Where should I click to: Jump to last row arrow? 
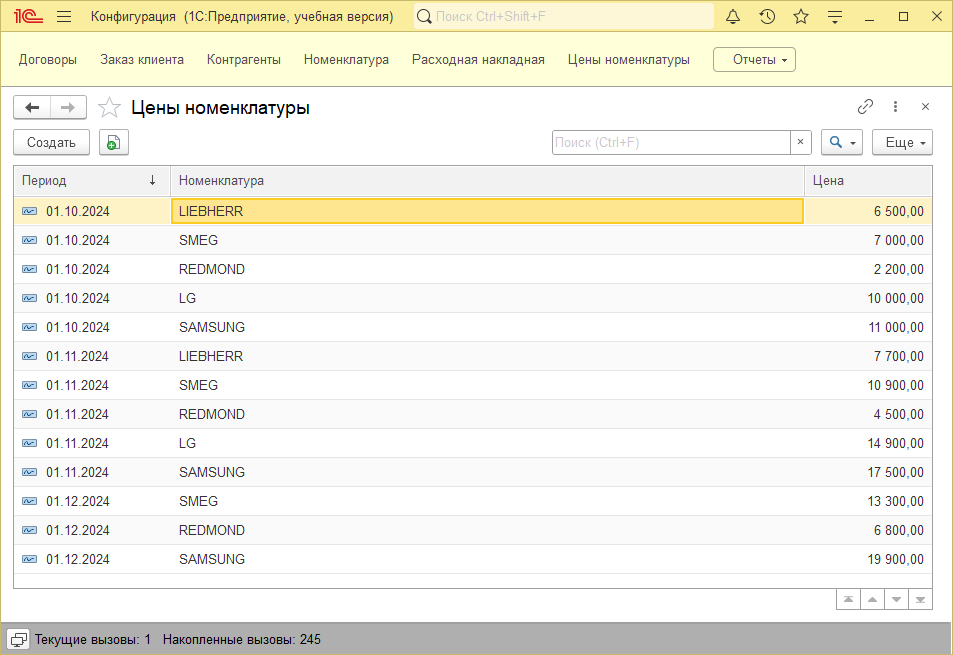[920, 600]
